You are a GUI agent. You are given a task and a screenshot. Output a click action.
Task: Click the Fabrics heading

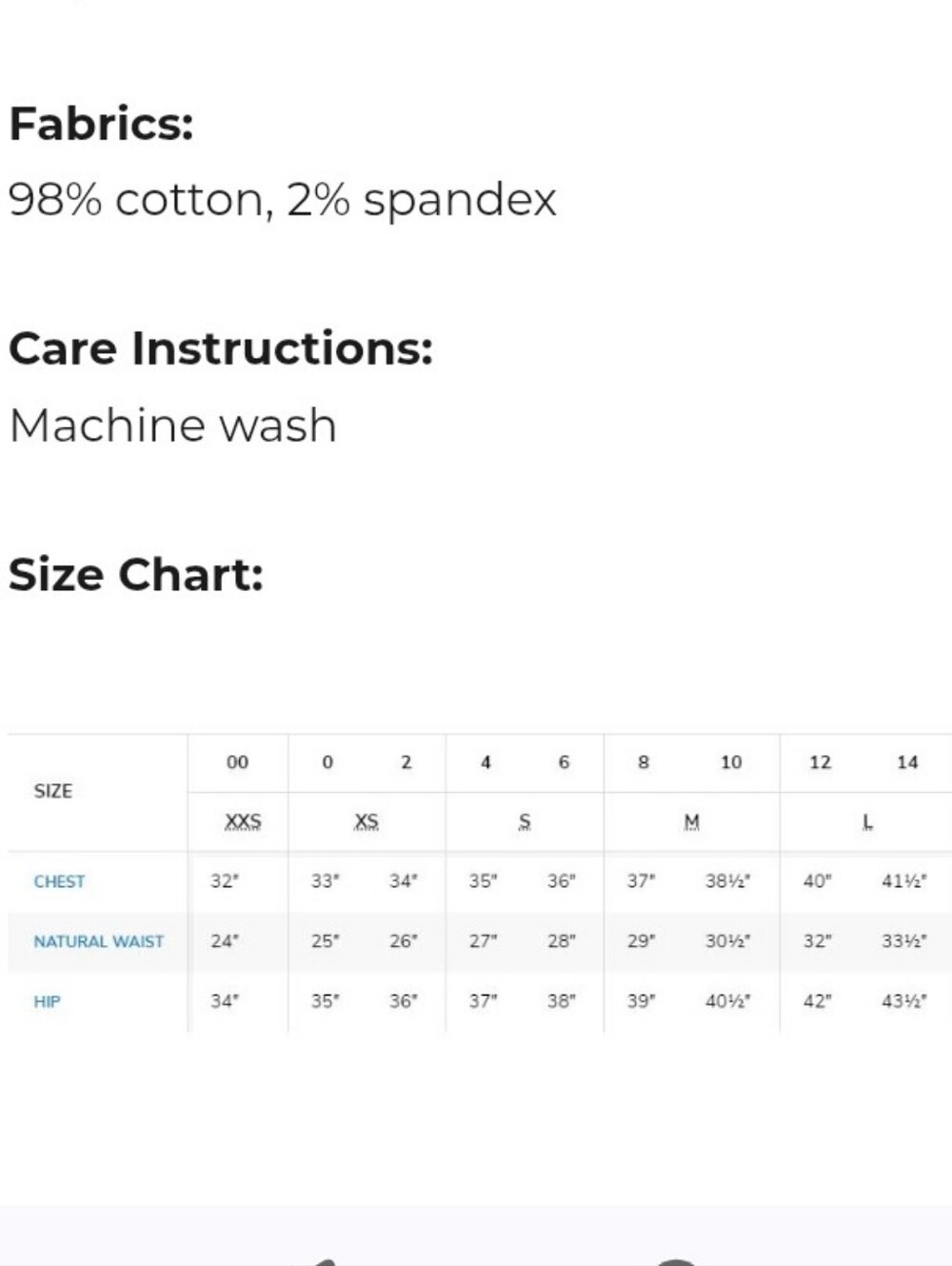(101, 124)
